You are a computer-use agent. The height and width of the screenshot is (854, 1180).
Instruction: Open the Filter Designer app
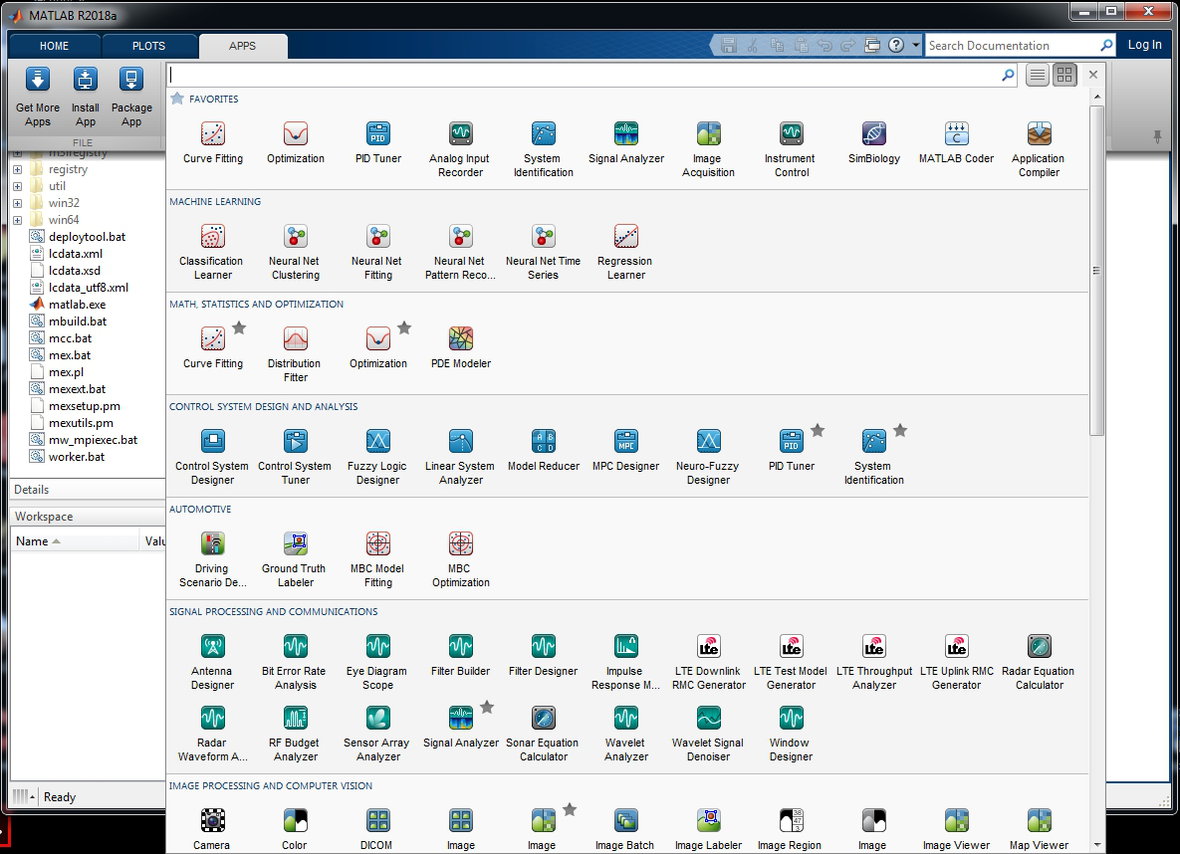[x=543, y=655]
